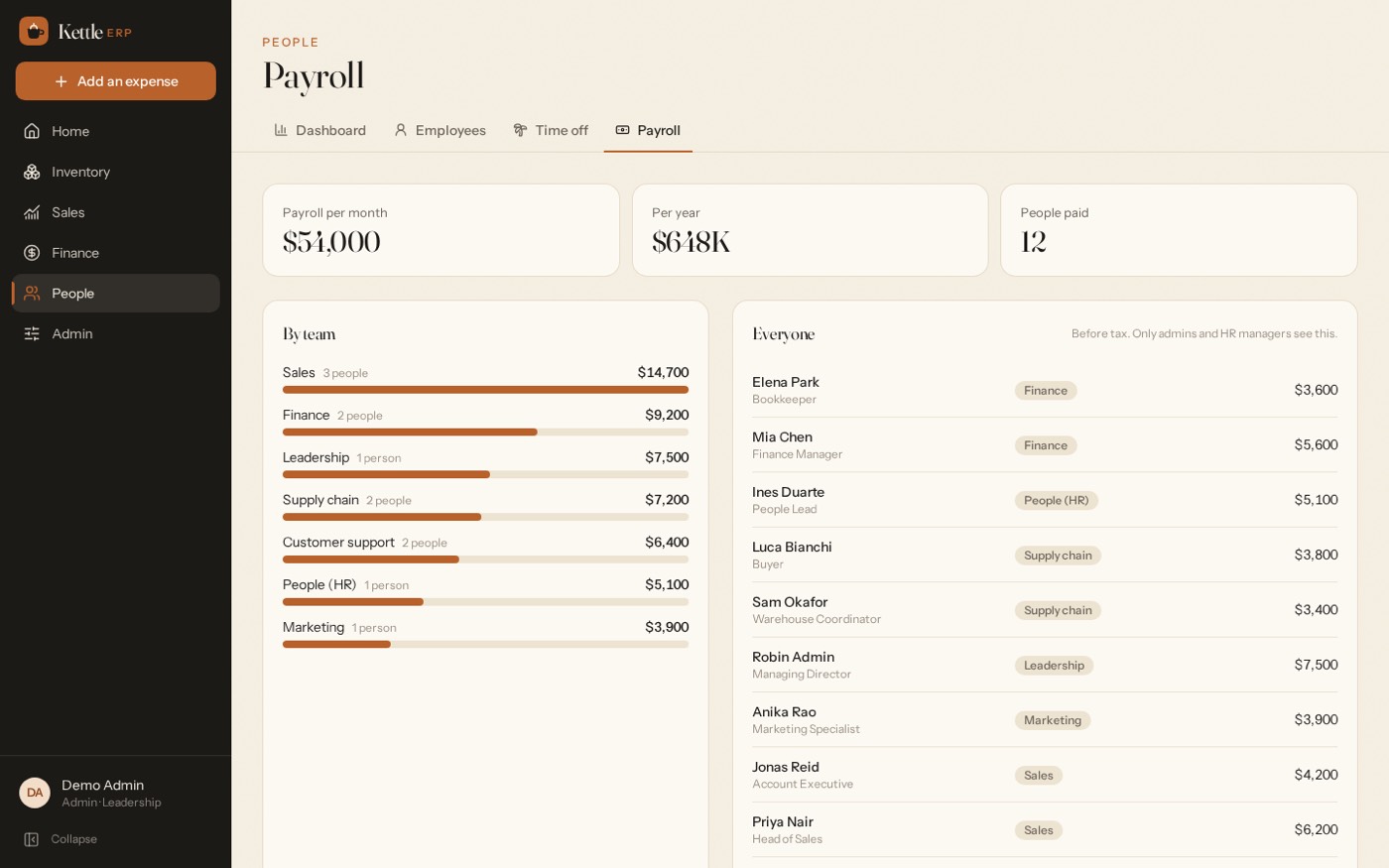The image size is (1389, 868).
Task: Click the Add an expense button
Action: click(x=116, y=81)
